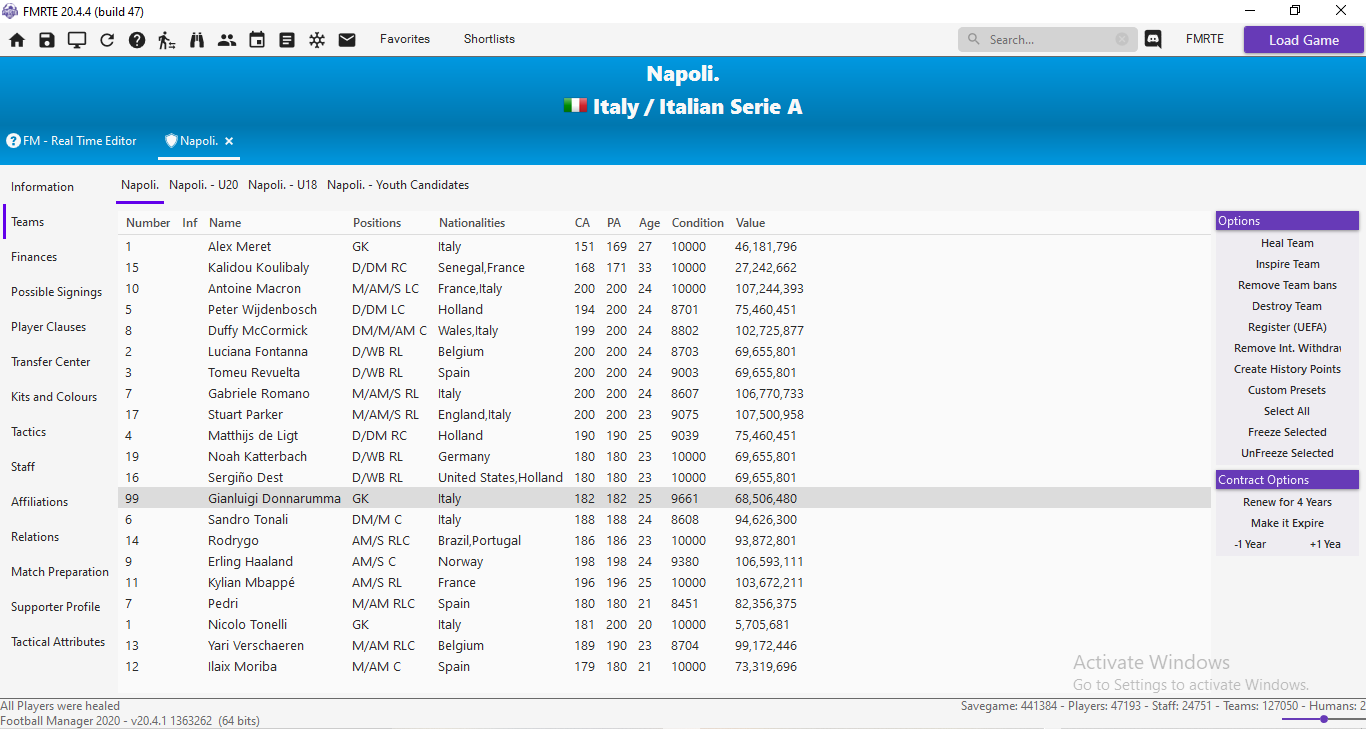Viewport: 1366px width, 729px height.
Task: Click the FMRTE app logo in title bar
Action: (9, 10)
